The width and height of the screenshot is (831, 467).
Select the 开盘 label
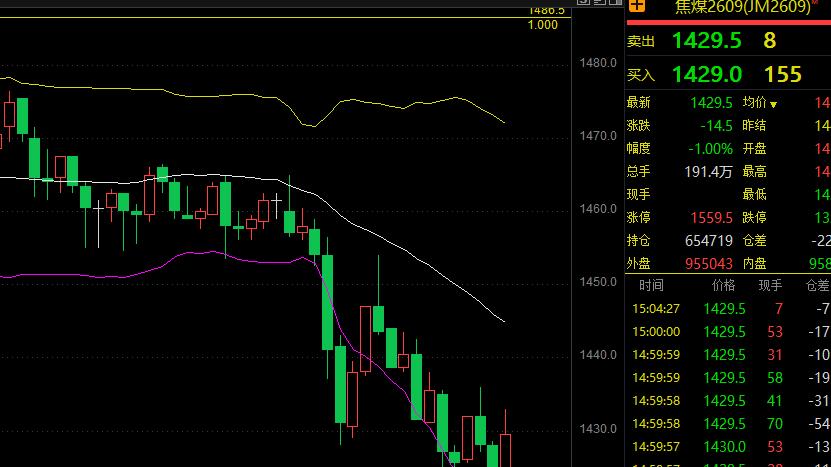pos(754,149)
